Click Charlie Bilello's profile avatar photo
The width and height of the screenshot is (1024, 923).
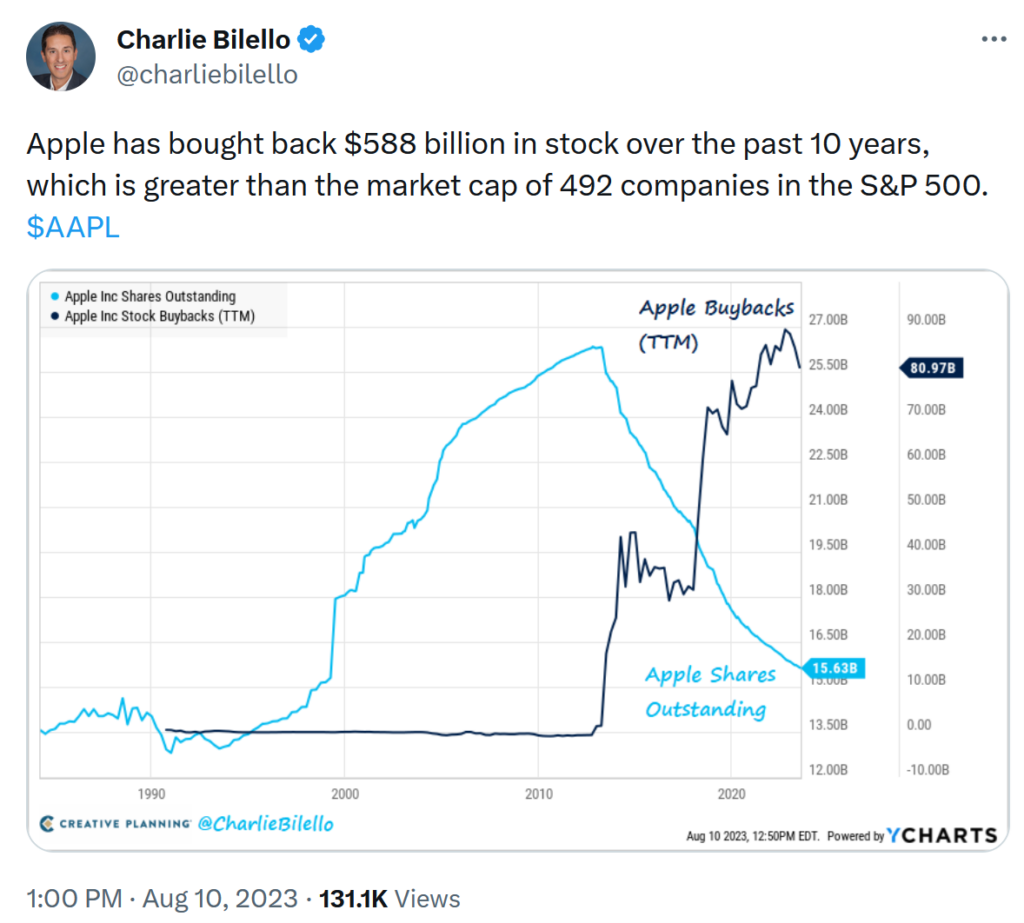click(x=61, y=56)
